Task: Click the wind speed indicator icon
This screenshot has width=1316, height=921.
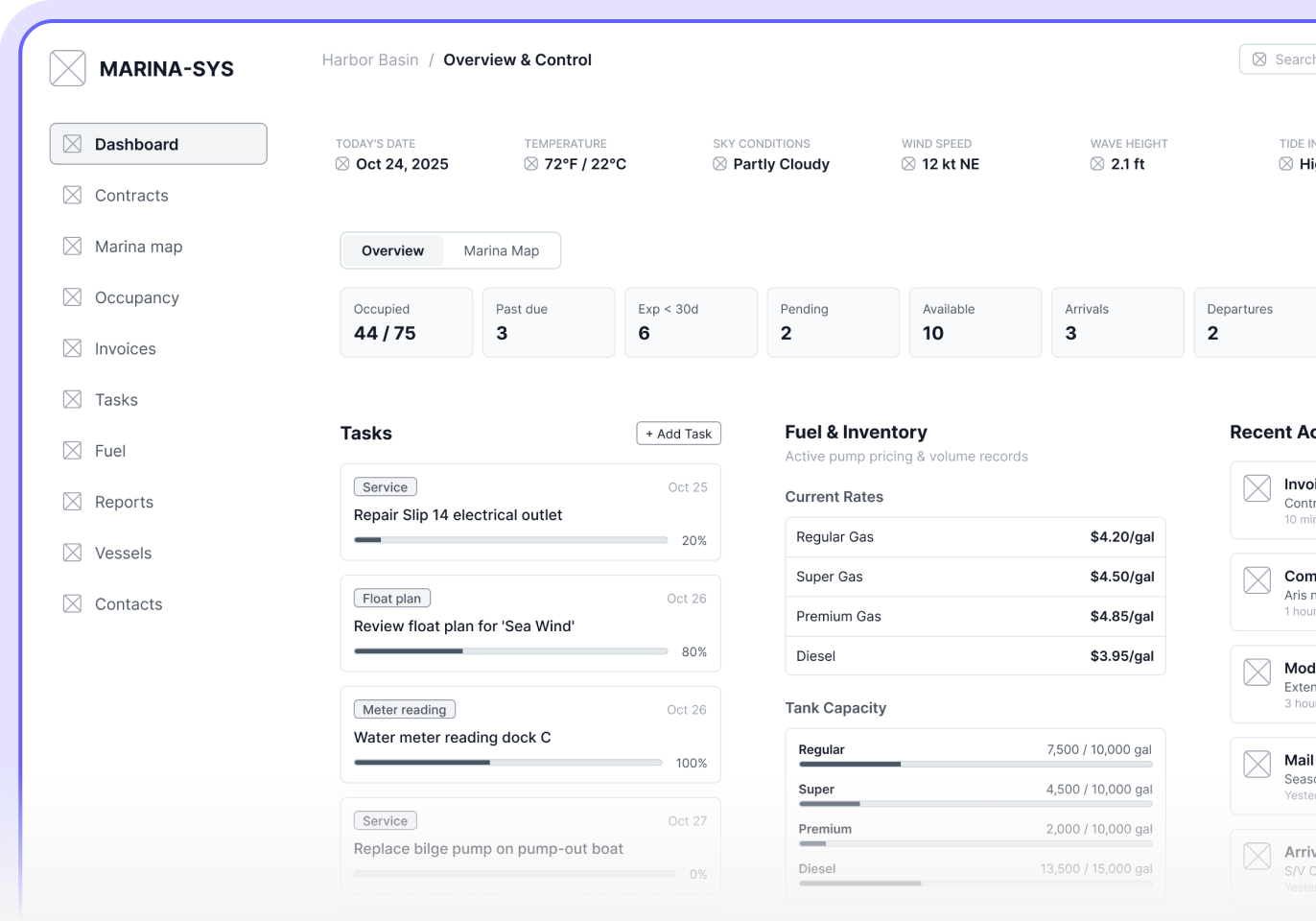Action: coord(908,164)
